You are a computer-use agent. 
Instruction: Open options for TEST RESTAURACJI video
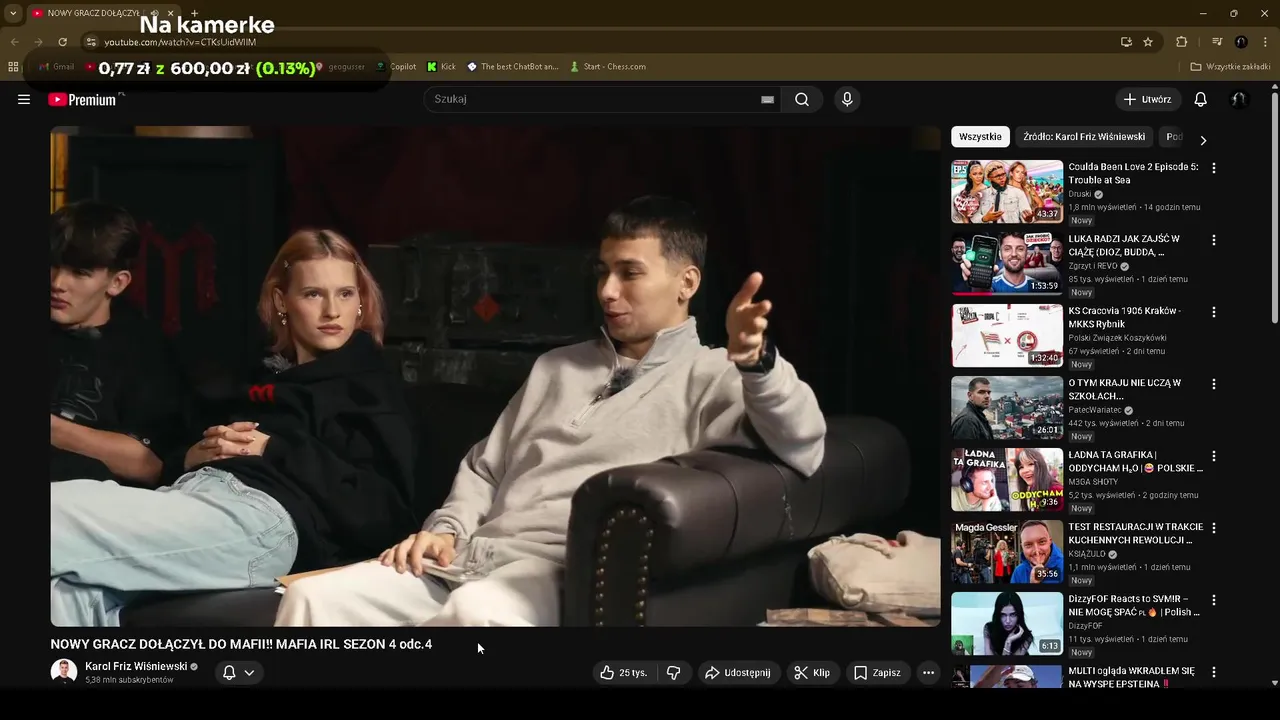pos(1214,528)
